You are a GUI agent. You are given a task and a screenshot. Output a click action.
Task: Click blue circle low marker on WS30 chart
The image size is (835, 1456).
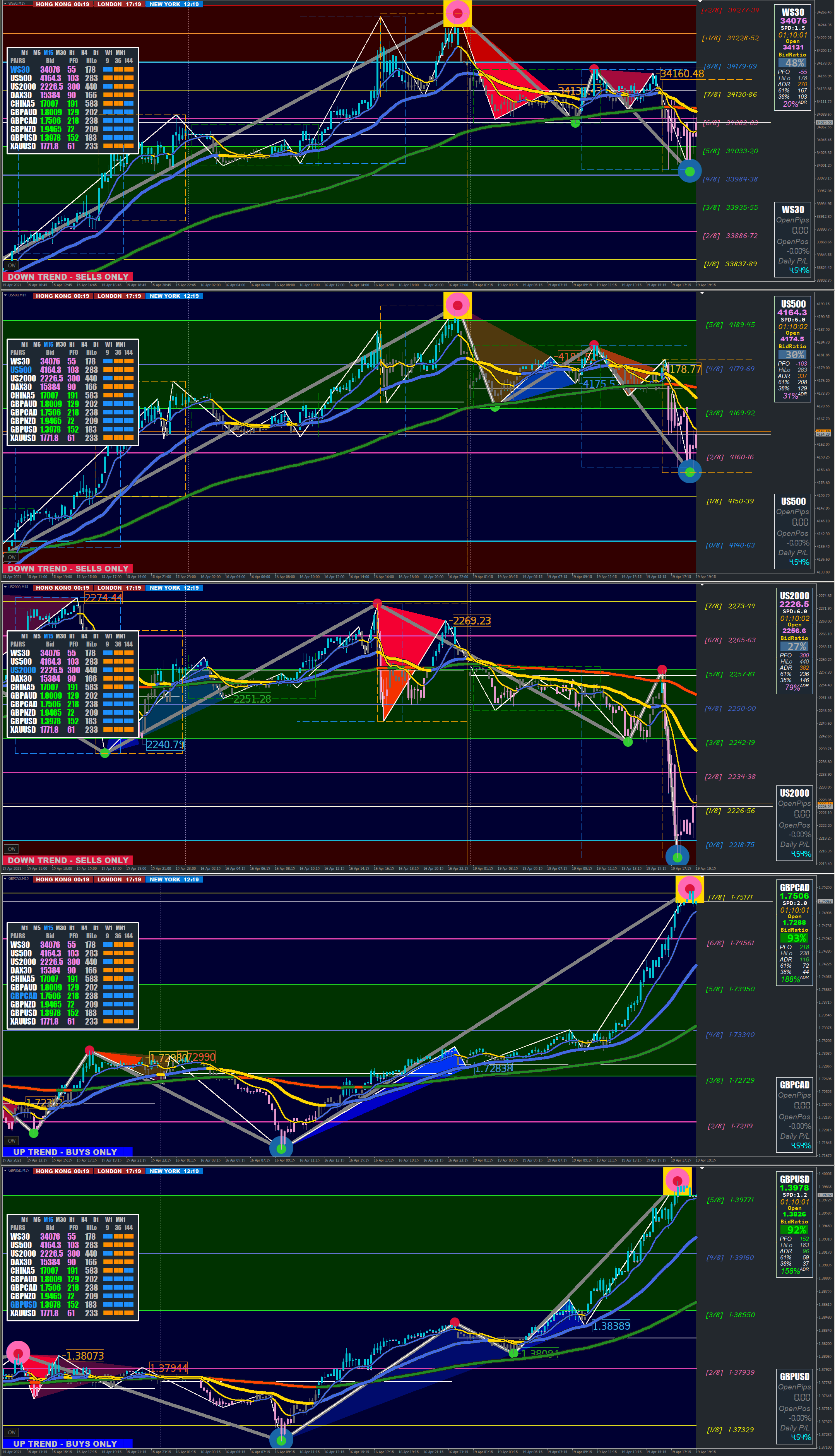pyautogui.click(x=690, y=171)
